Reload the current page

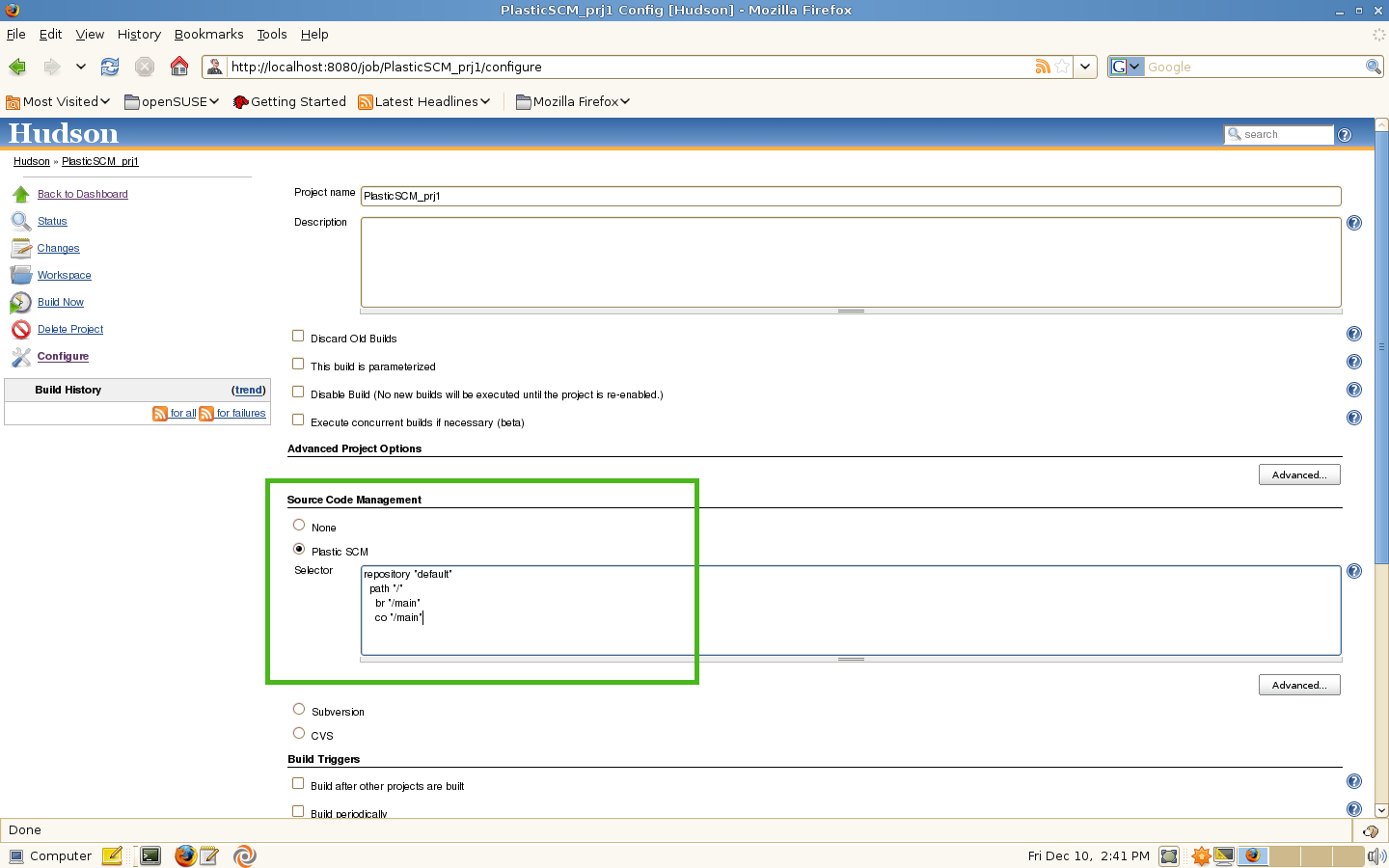[x=110, y=67]
